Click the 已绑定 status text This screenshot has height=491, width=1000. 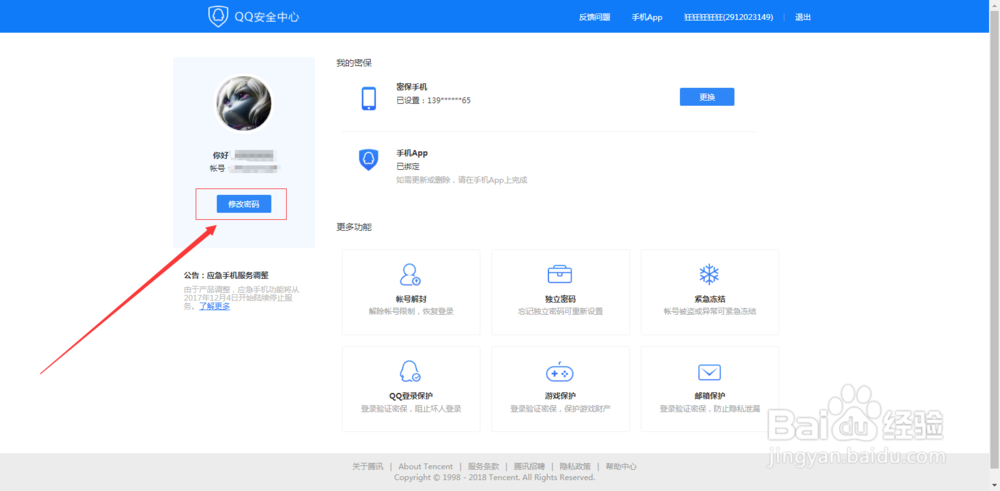click(408, 166)
